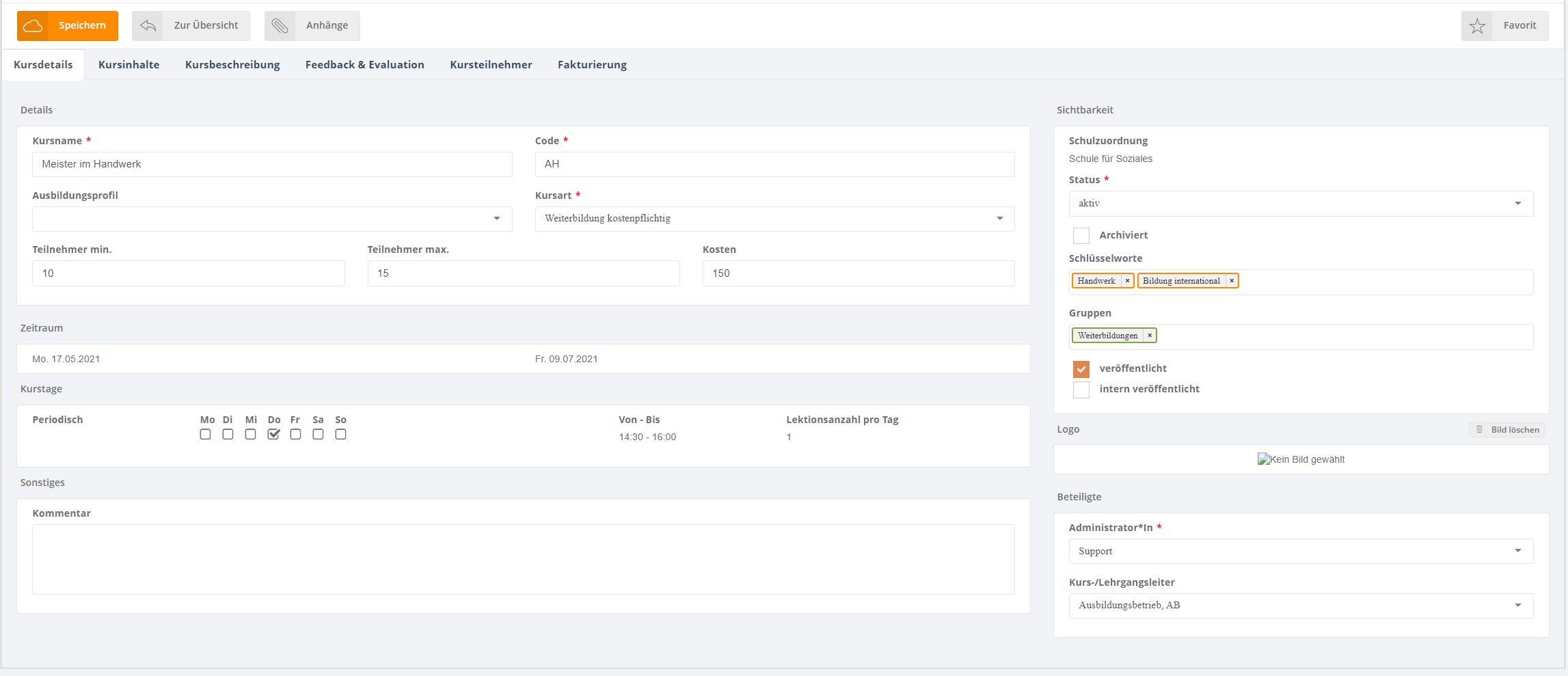
Task: Switch to the Kursteilnehmer tab
Action: click(491, 65)
